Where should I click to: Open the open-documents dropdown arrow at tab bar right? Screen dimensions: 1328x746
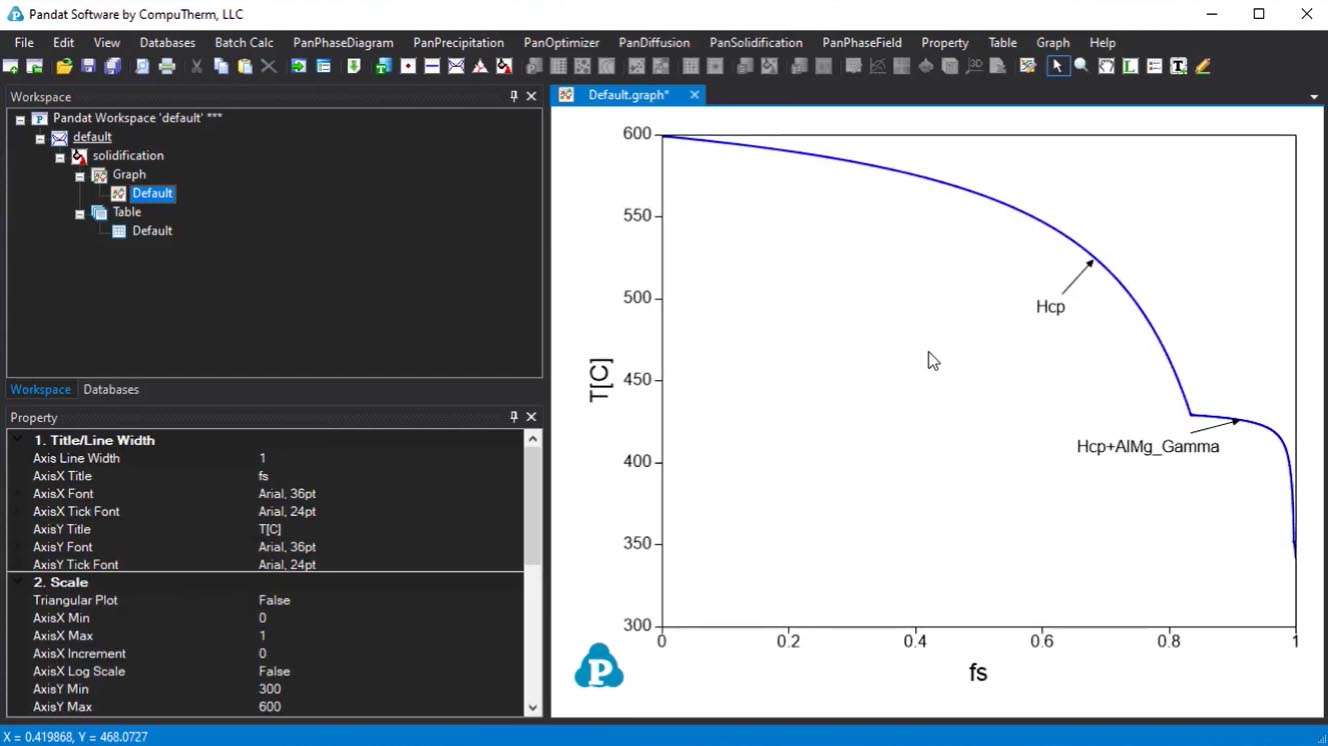(x=1314, y=97)
